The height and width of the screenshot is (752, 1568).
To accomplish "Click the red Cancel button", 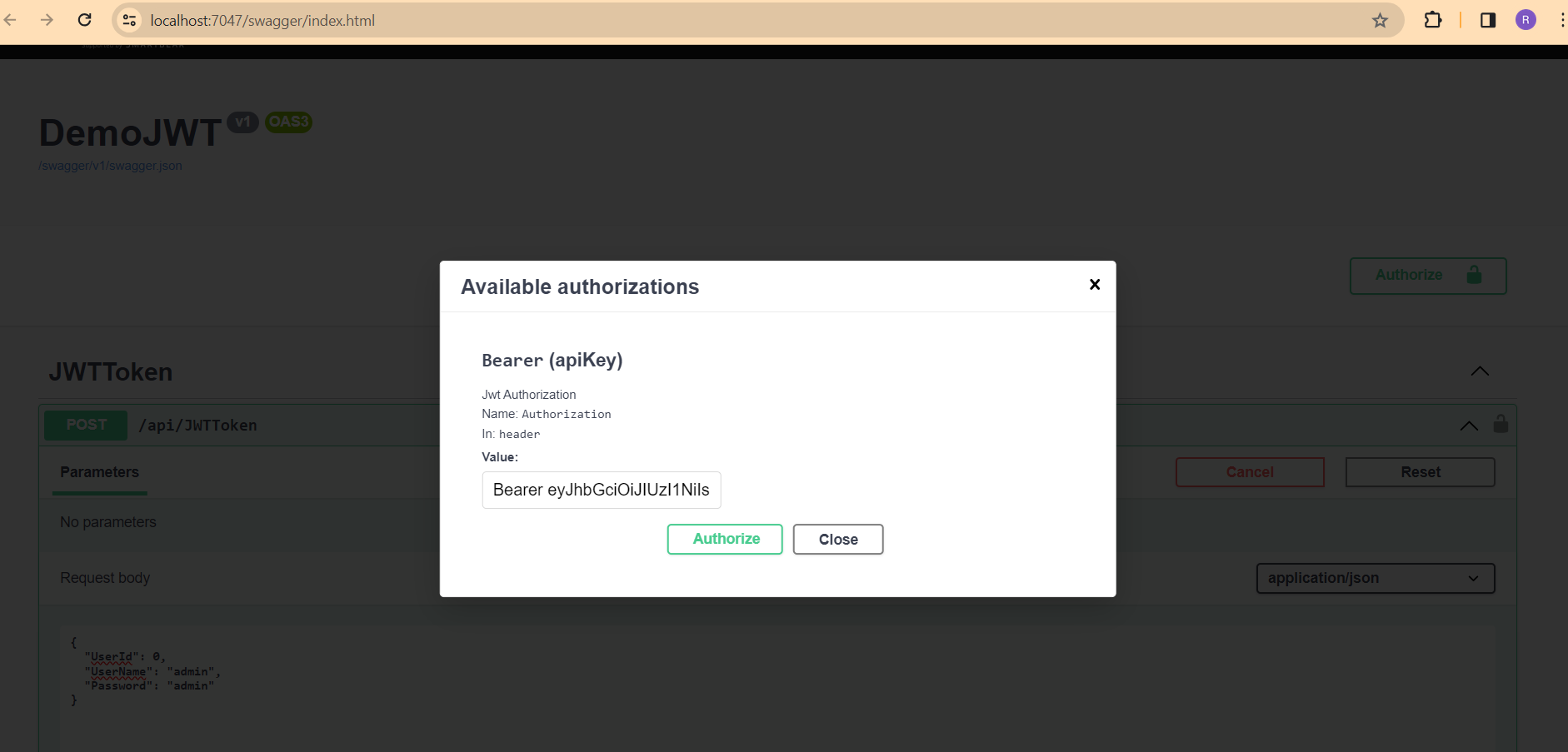I will click(x=1250, y=472).
